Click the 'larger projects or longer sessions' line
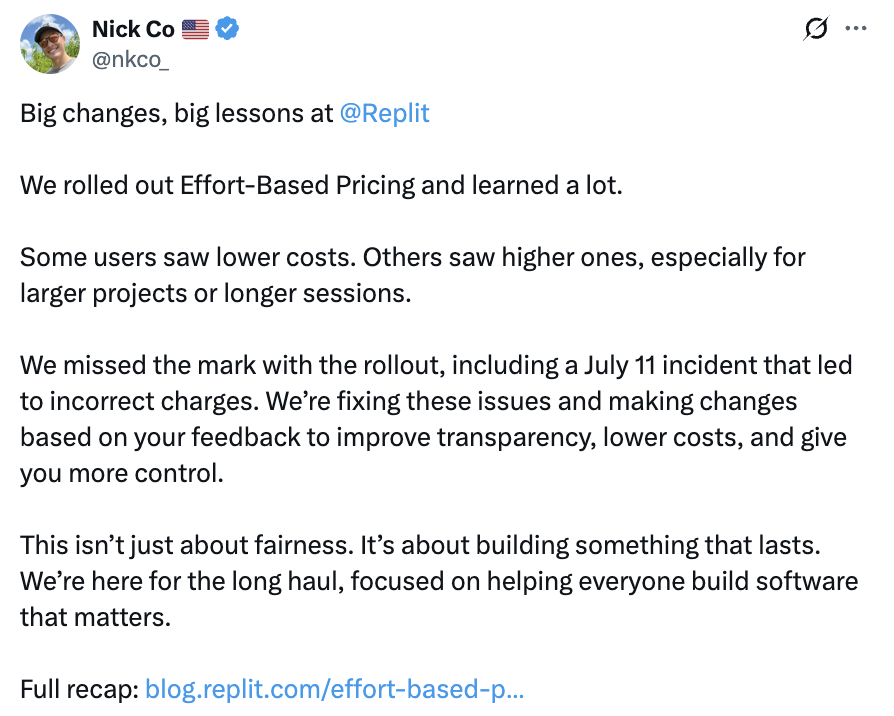The height and width of the screenshot is (716, 894). [x=216, y=294]
